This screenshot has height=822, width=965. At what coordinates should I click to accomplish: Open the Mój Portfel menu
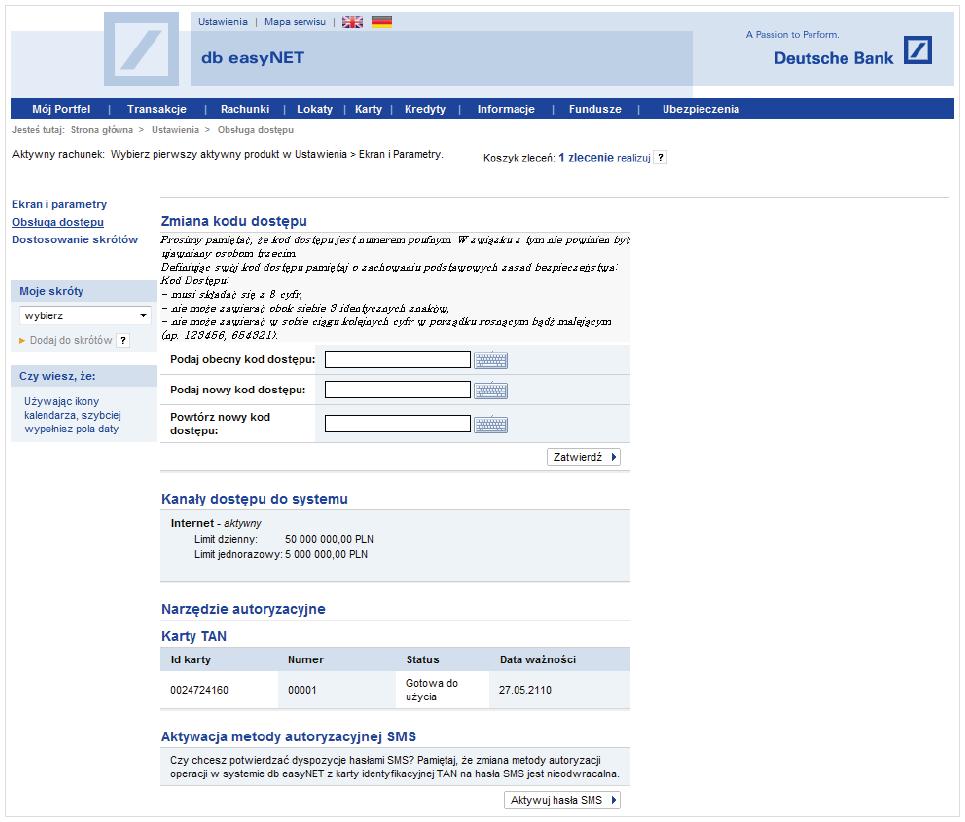click(x=61, y=109)
